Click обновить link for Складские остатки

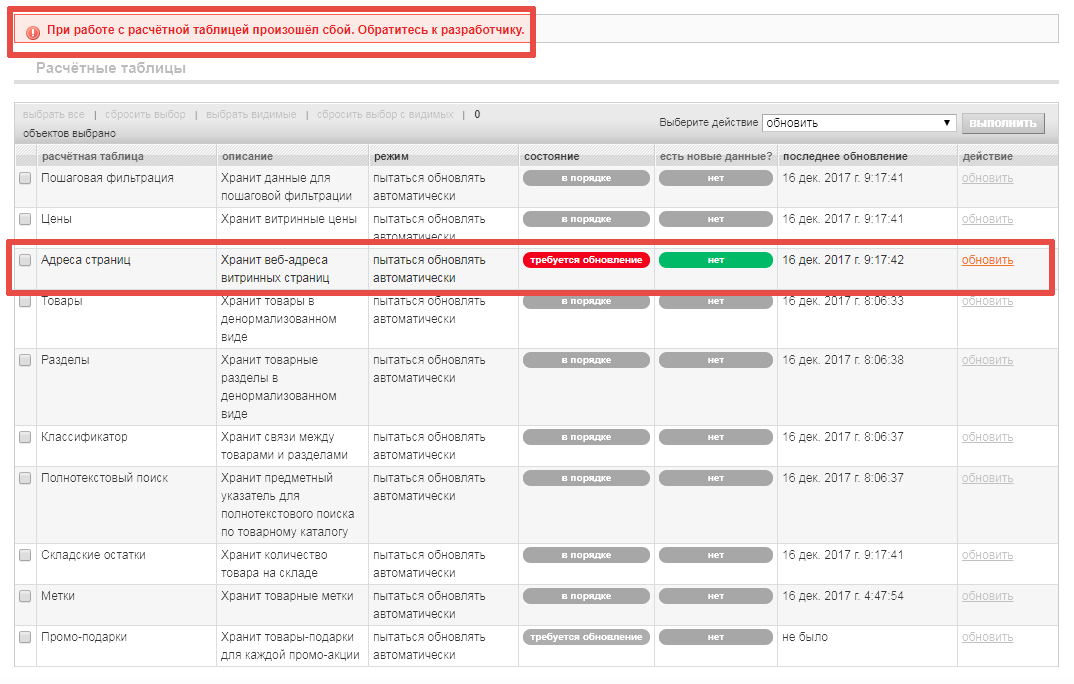click(987, 555)
